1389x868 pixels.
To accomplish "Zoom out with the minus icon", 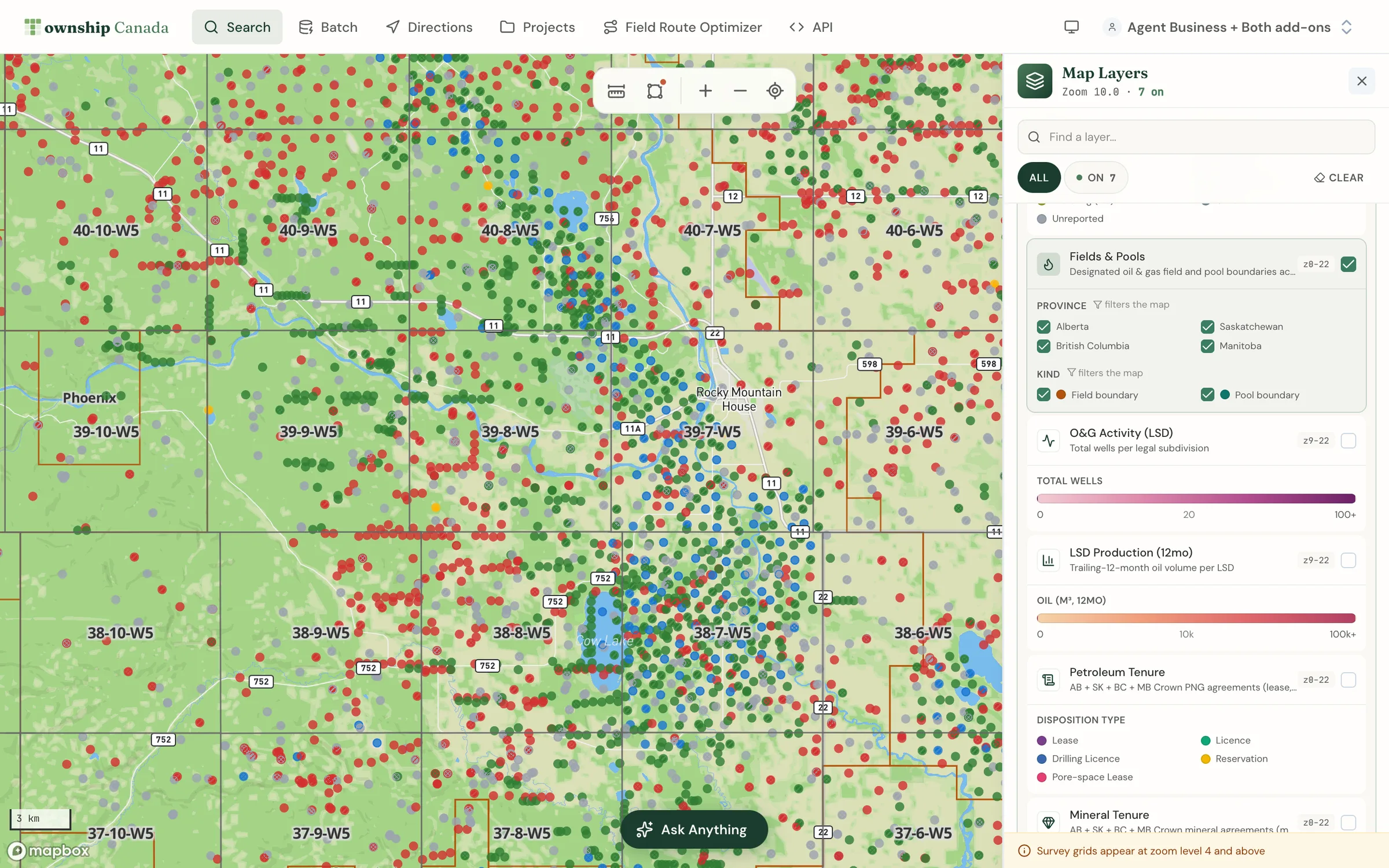I will click(x=740, y=91).
